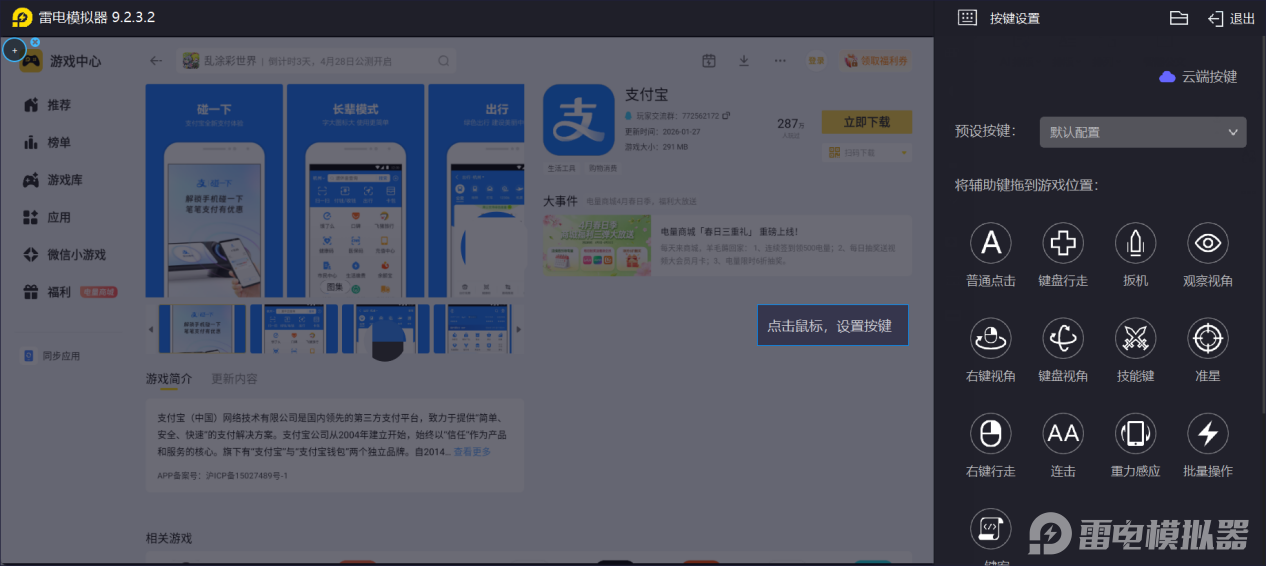Click the 生活工具 tag
Image resolution: width=1266 pixels, height=566 pixels.
click(561, 168)
